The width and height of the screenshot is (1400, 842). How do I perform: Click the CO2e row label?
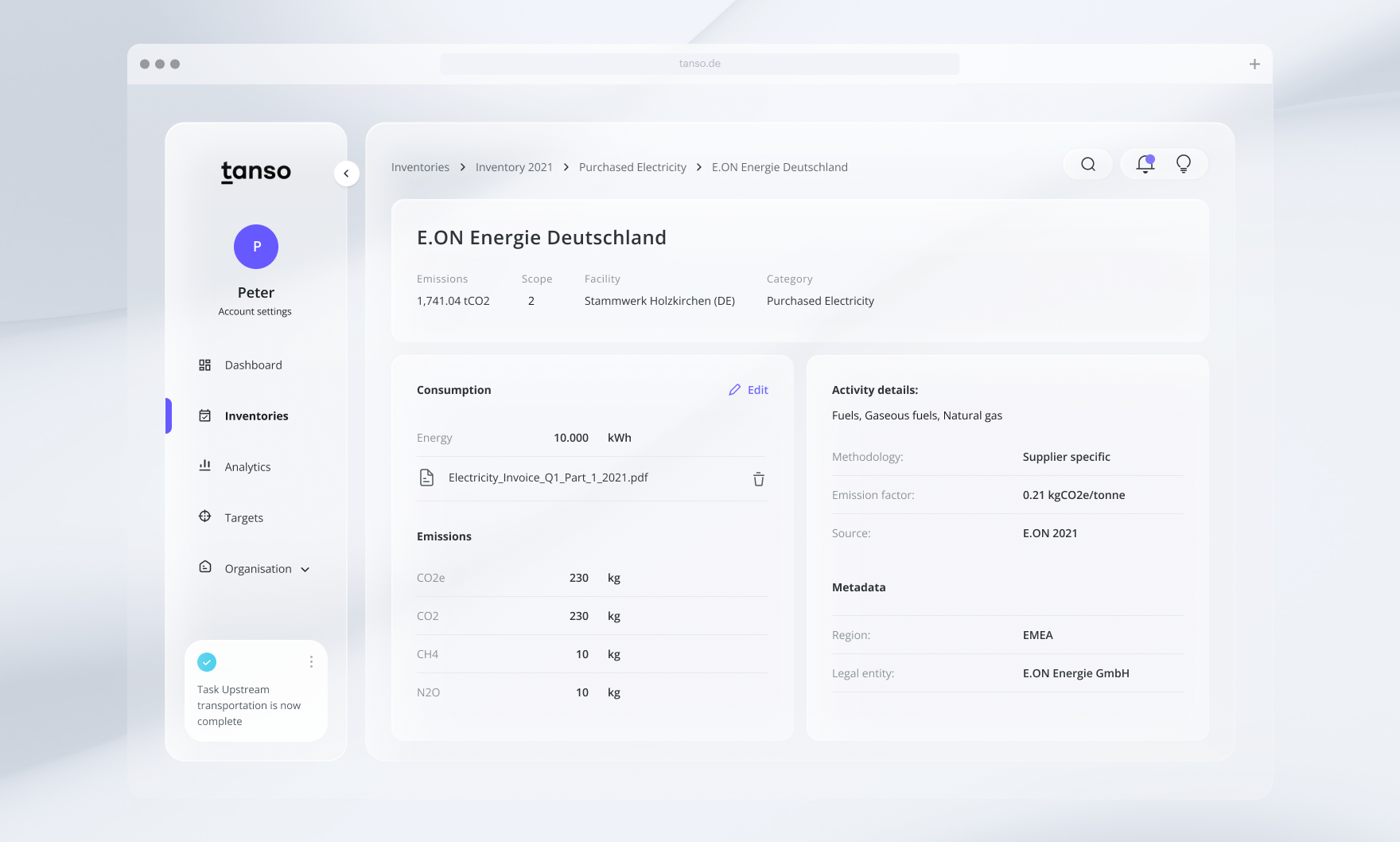coord(431,578)
